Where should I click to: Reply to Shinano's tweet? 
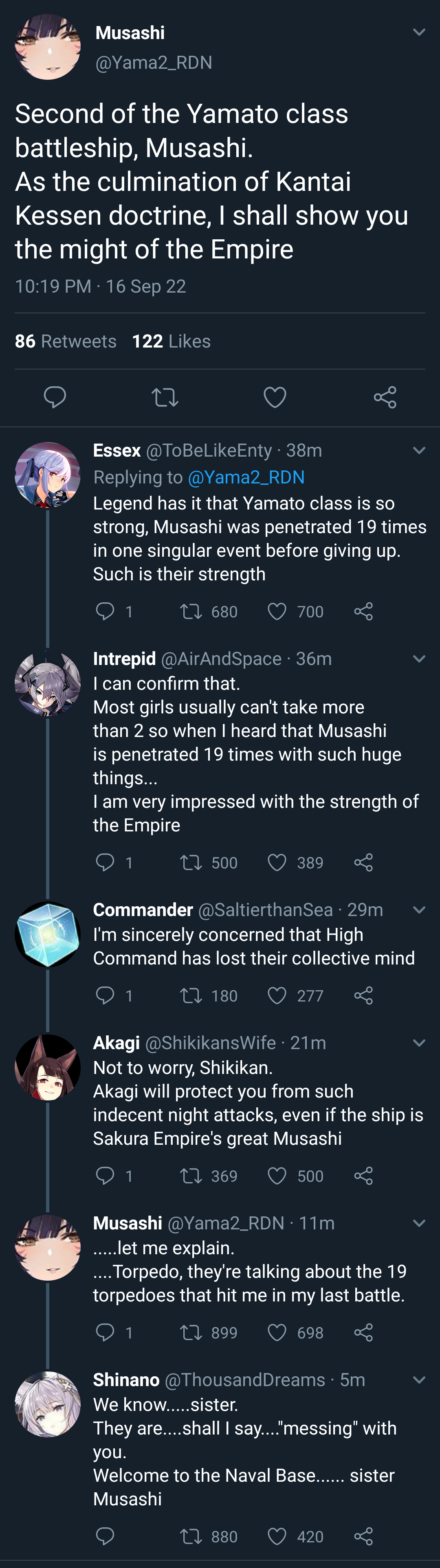[106, 1536]
